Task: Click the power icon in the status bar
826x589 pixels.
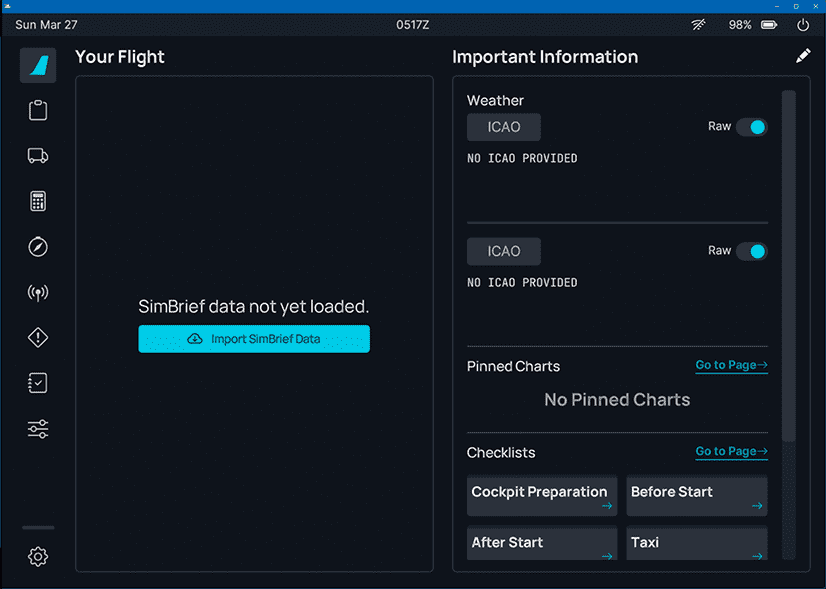Action: (803, 25)
